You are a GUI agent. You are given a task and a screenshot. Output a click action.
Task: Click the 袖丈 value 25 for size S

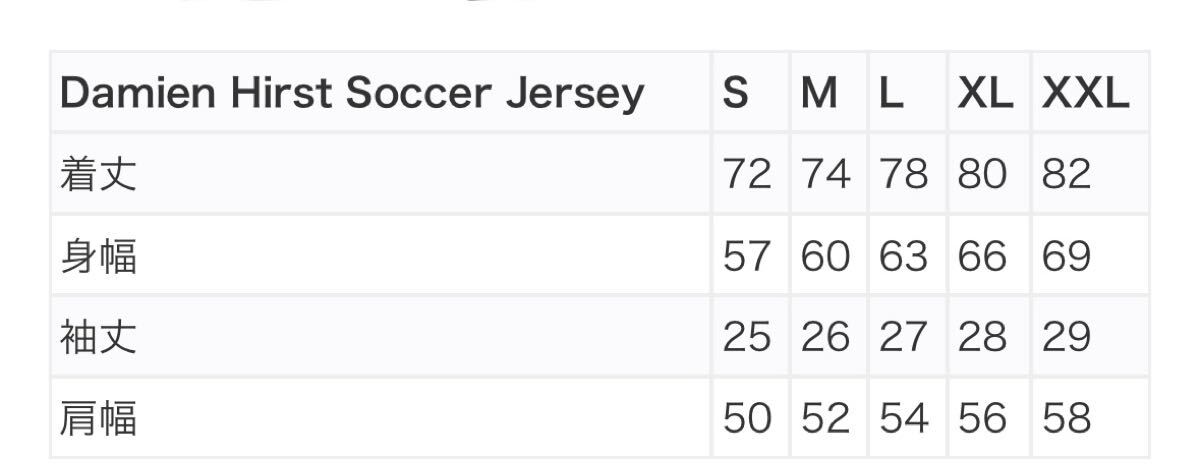pyautogui.click(x=748, y=338)
